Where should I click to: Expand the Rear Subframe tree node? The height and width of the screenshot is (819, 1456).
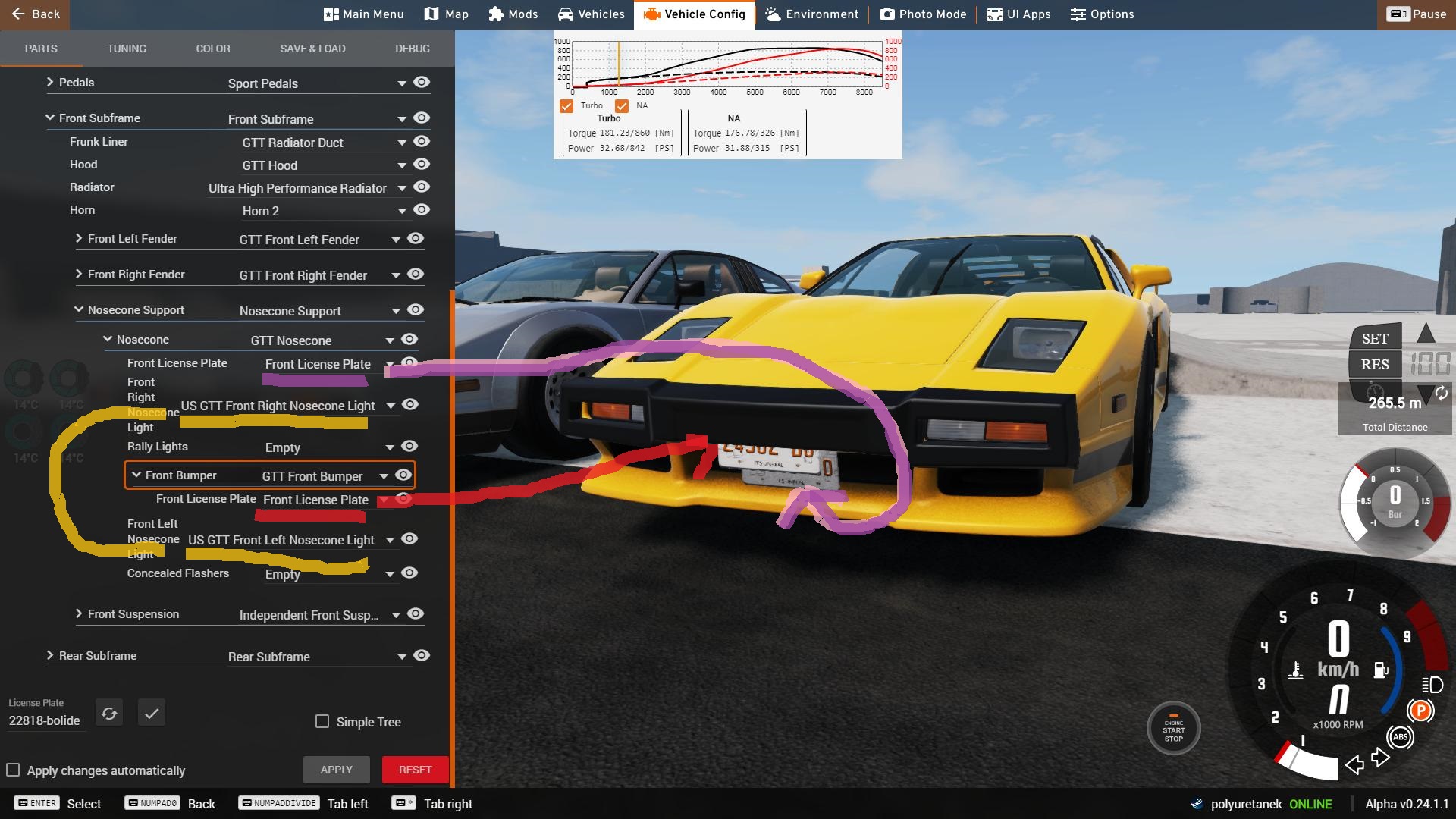(x=50, y=655)
